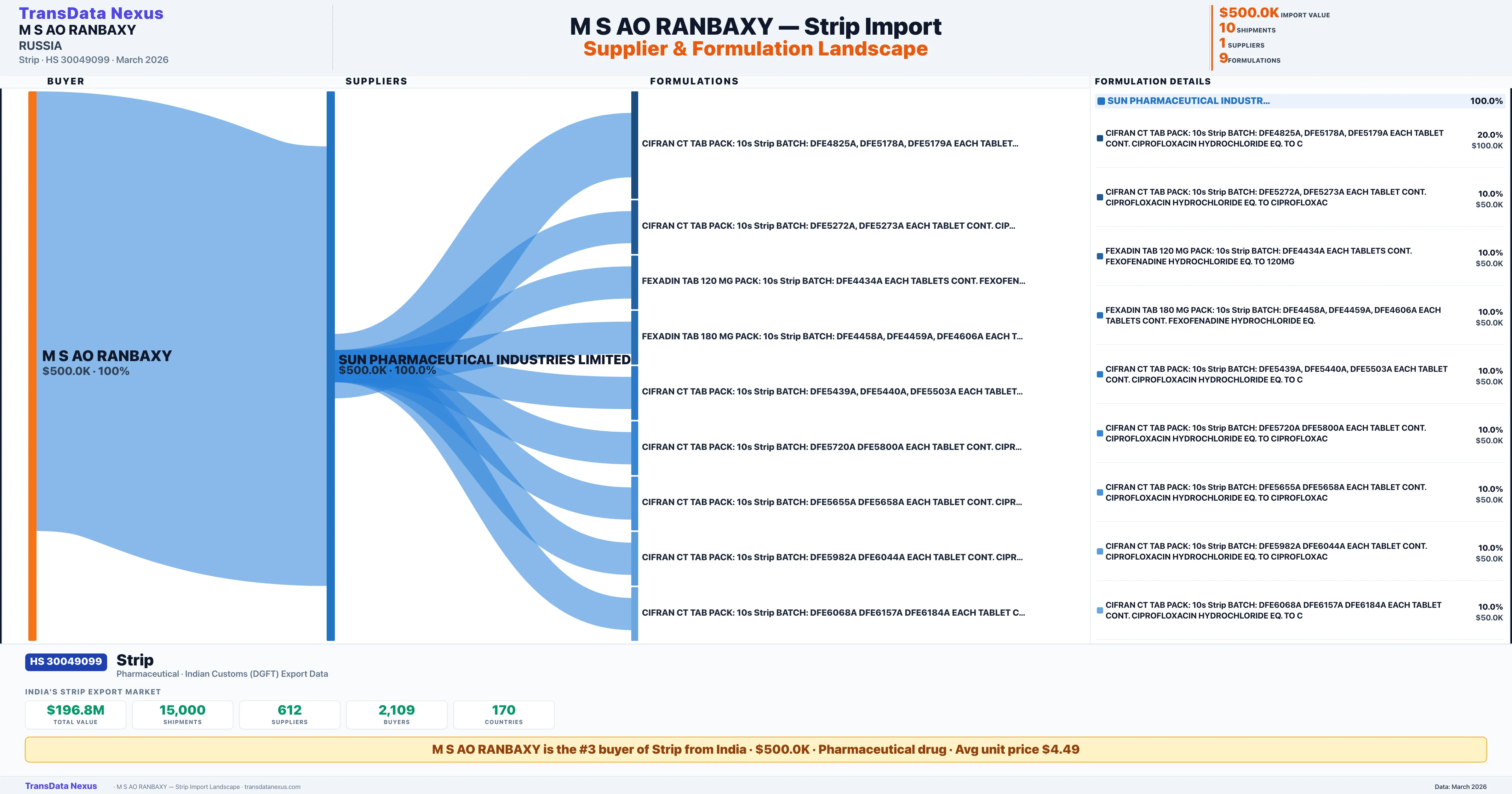Click the 2,109 Buyers stat card
Viewport: 1512px width, 794px height.
click(x=397, y=714)
